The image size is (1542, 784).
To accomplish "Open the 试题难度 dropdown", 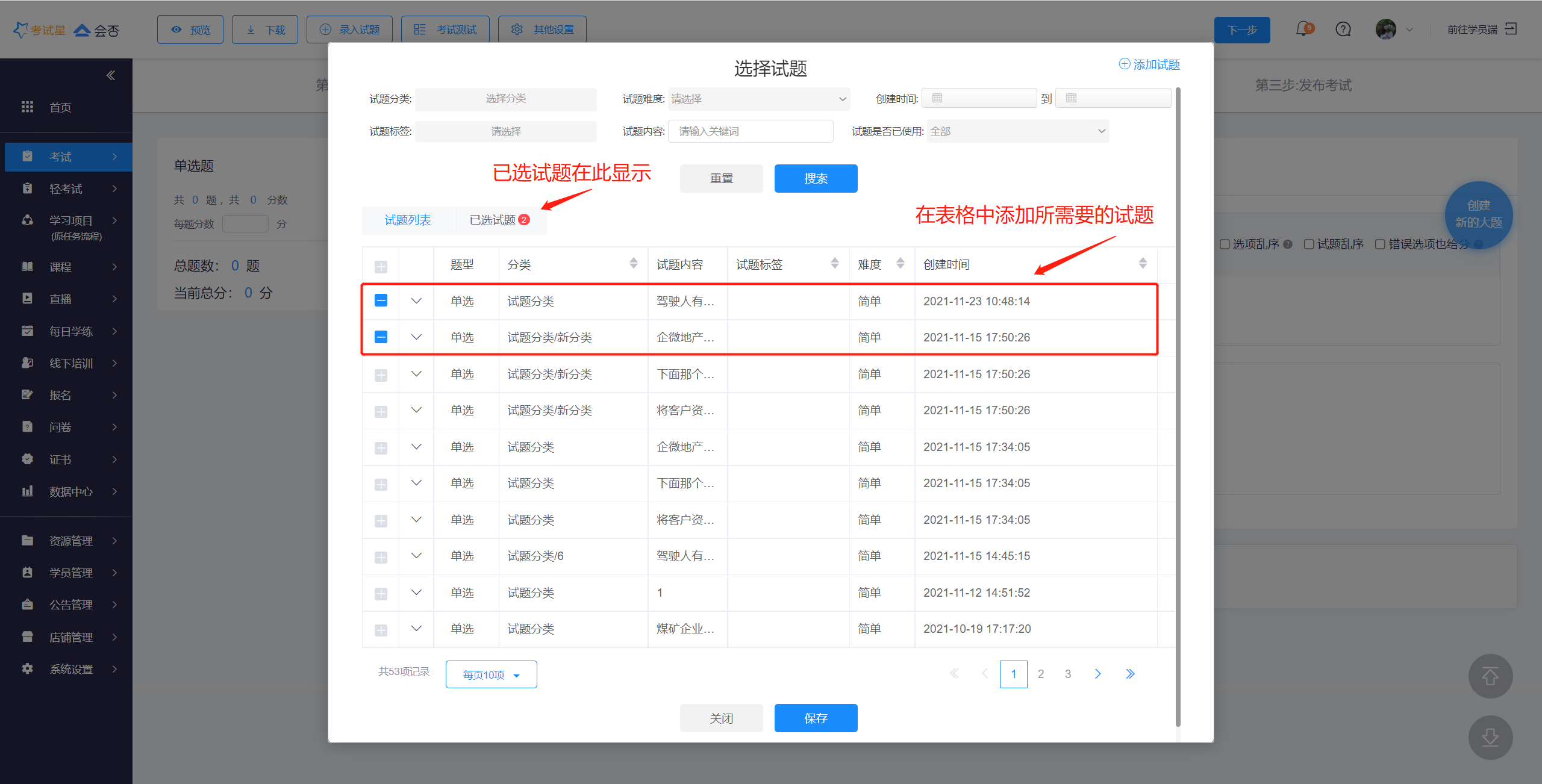I will coord(758,99).
